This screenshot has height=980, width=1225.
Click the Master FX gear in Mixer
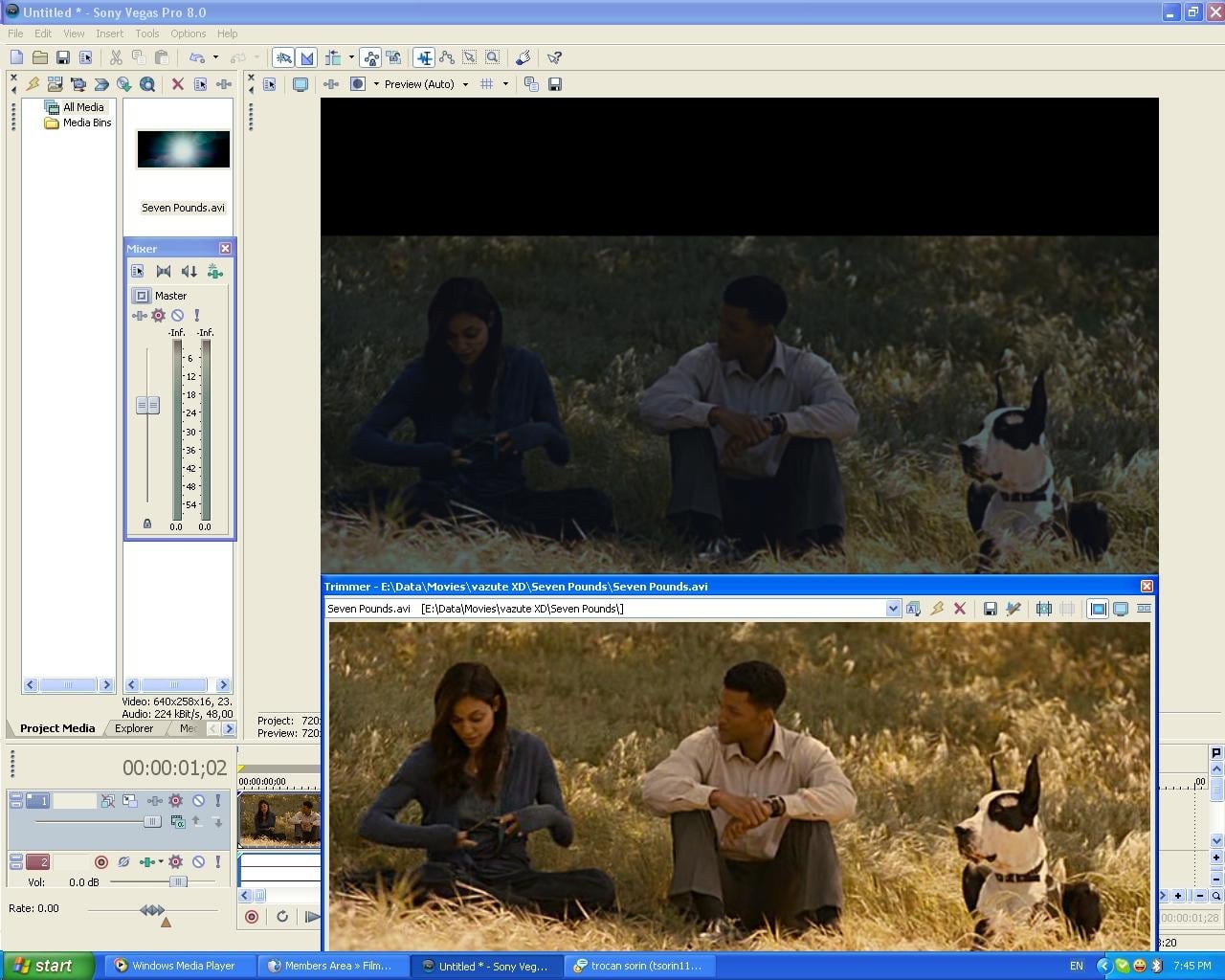point(158,315)
